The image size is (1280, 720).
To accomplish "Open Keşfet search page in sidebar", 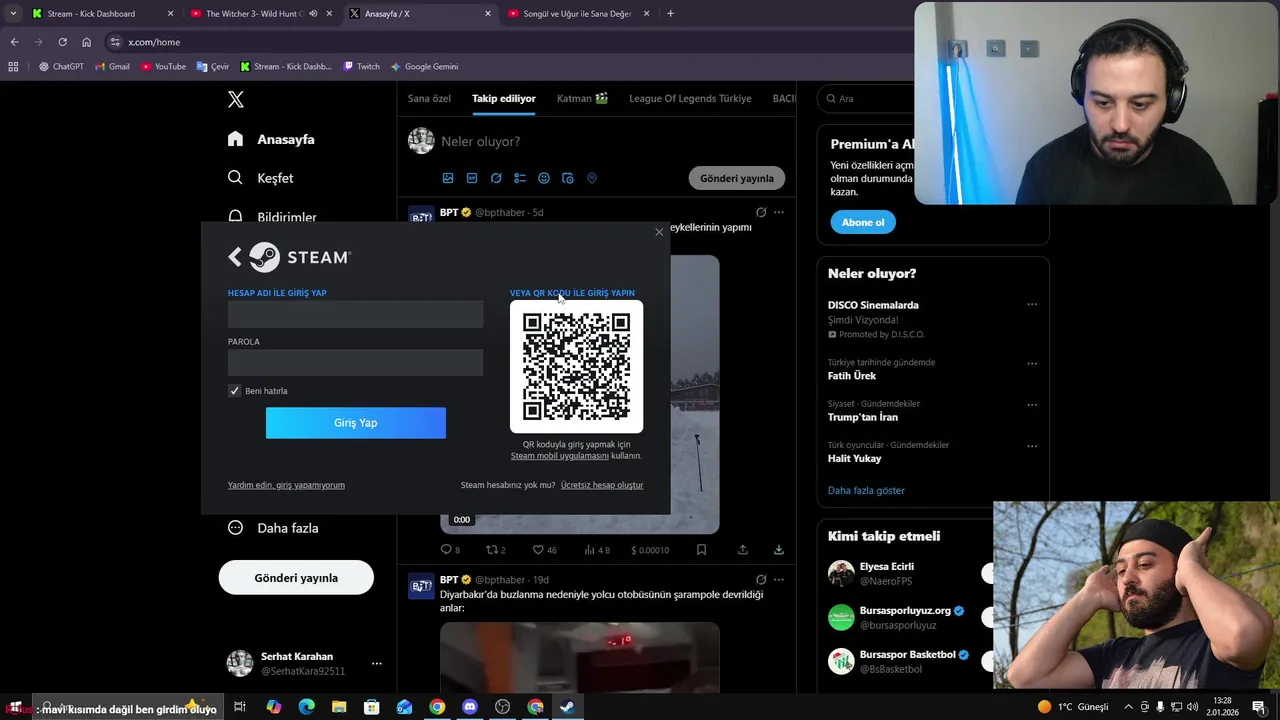I will click(x=260, y=178).
